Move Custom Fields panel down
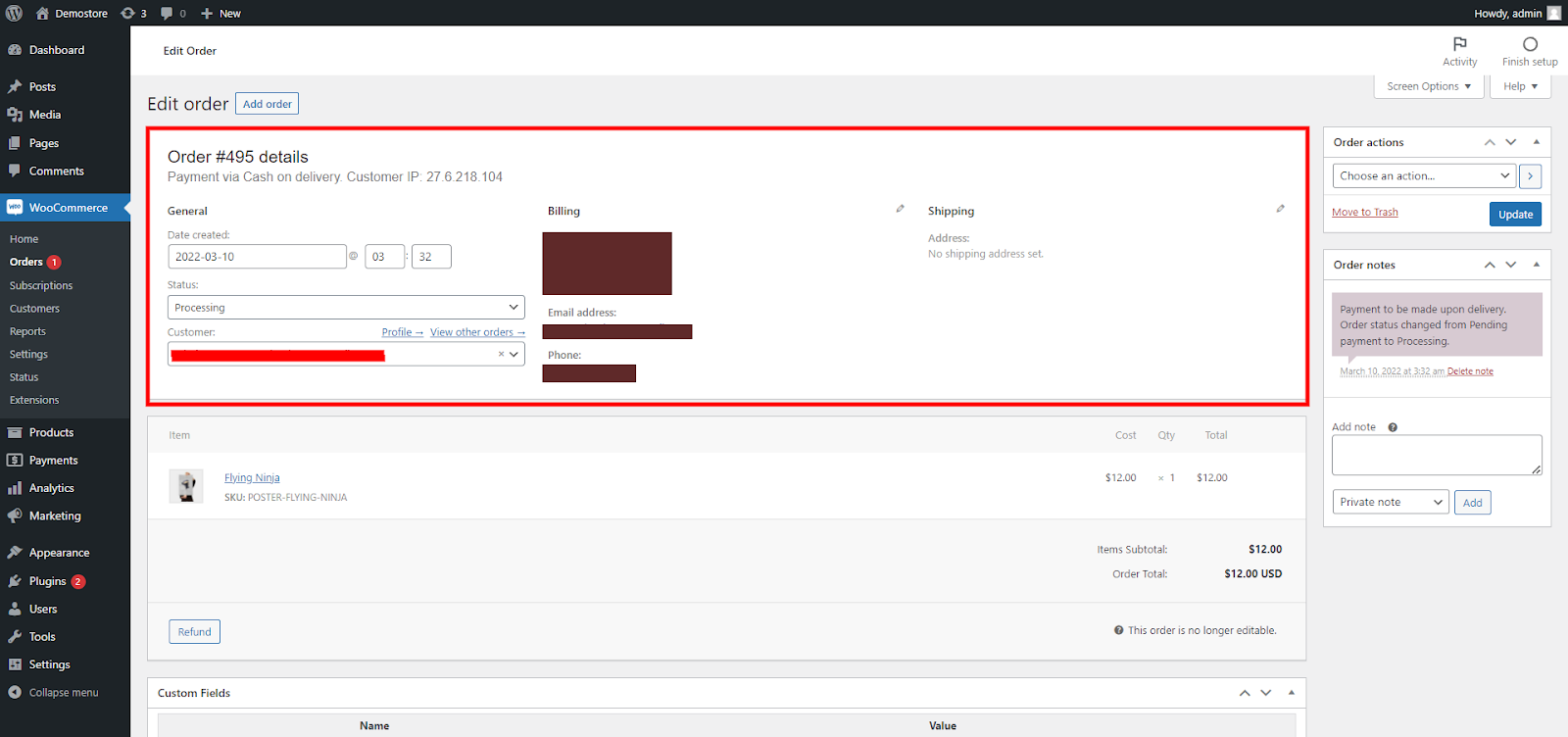 [x=1266, y=693]
